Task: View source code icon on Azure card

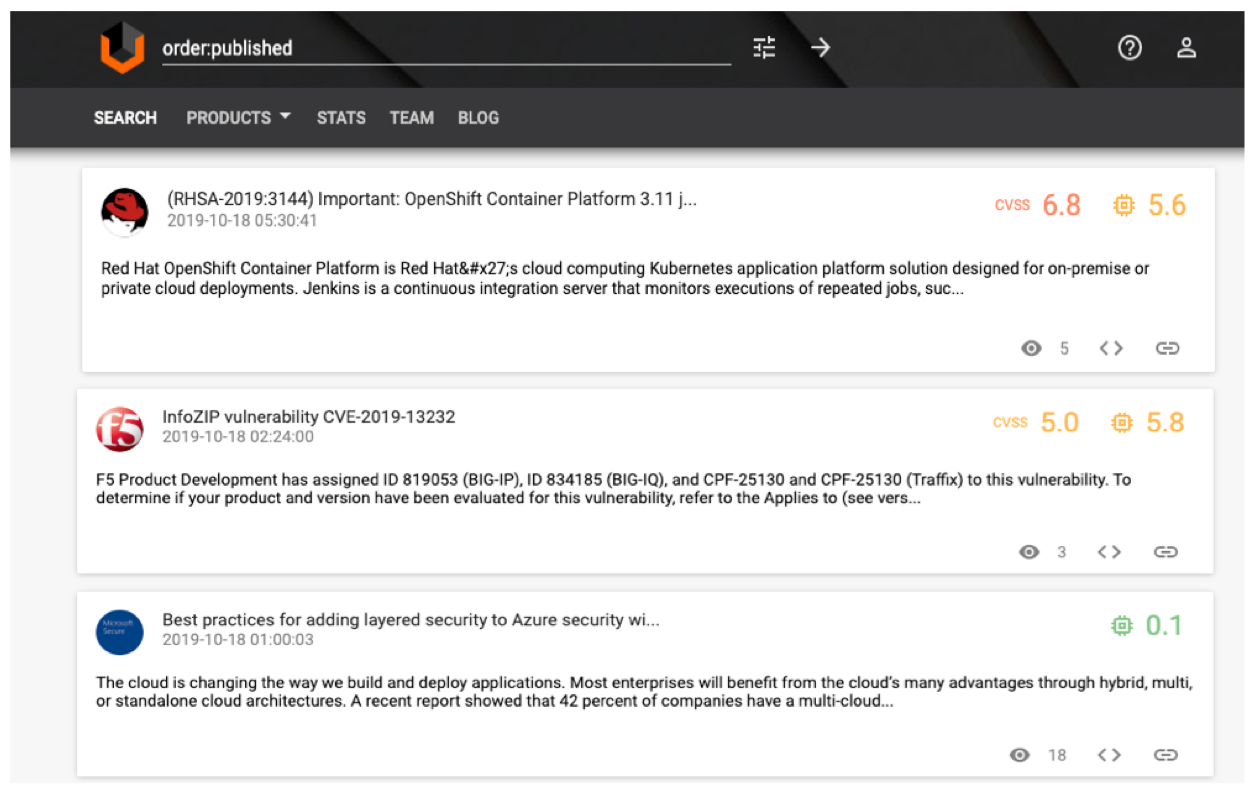Action: [1109, 755]
